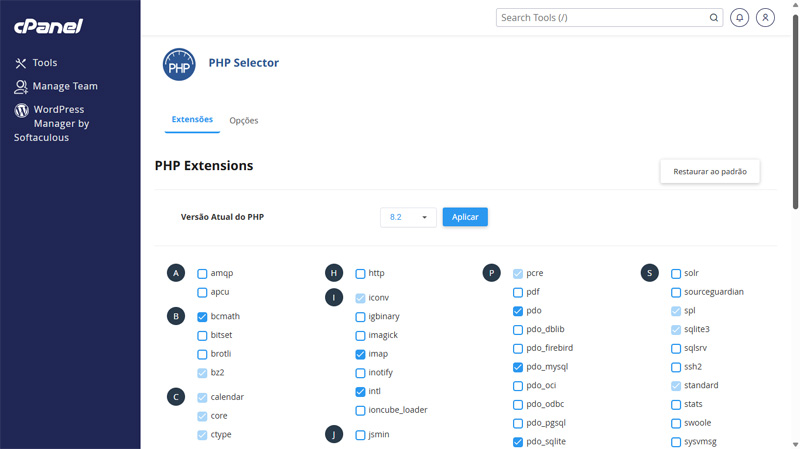Toggle the spl extension checkbox

(676, 311)
